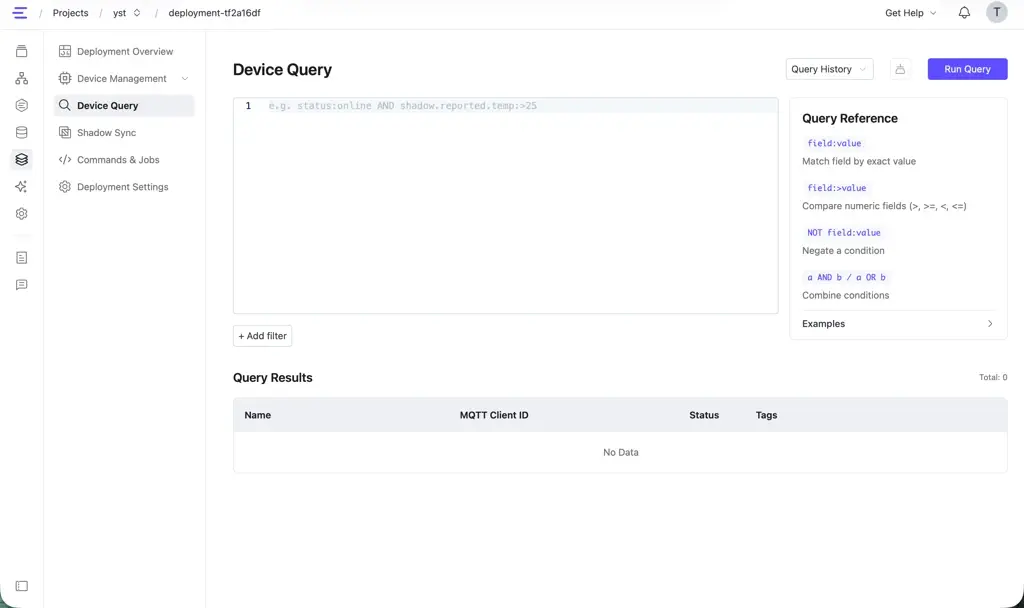This screenshot has width=1024, height=608.
Task: Click the MQTT Client ID column header
Action: coord(494,415)
